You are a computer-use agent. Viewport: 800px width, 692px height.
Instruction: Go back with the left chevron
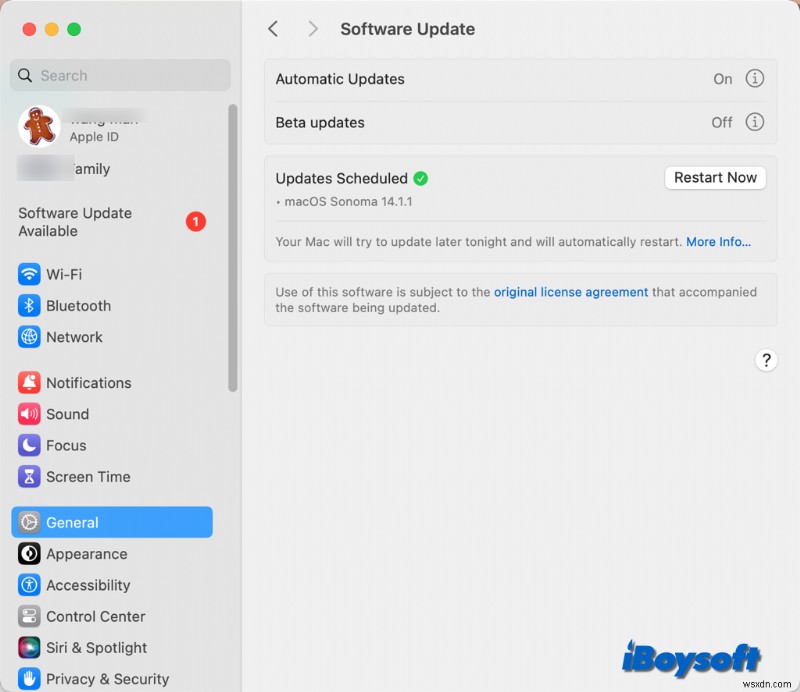(273, 29)
